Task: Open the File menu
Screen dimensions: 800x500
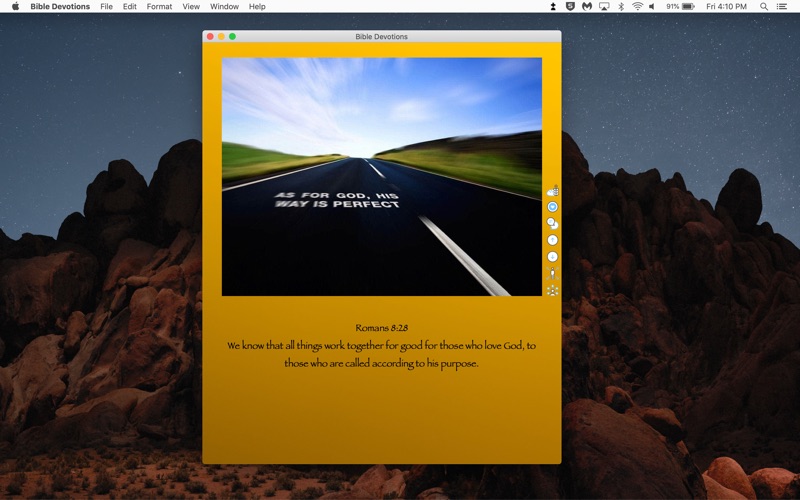Action: click(x=107, y=7)
